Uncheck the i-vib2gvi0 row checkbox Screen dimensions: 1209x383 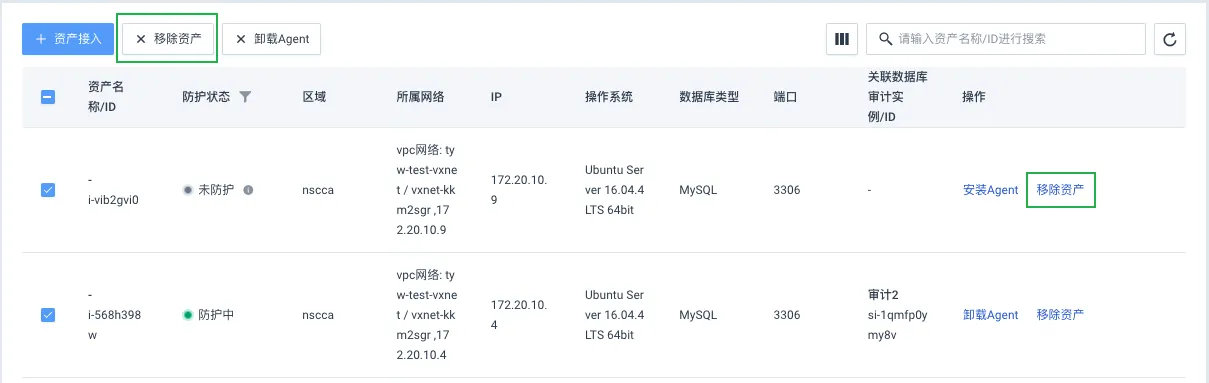[x=48, y=189]
